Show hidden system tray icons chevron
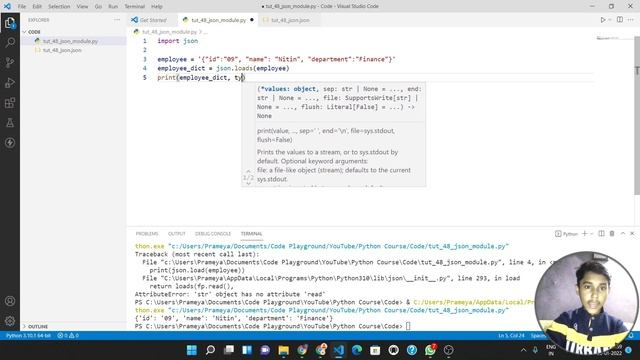 click(x=523, y=350)
